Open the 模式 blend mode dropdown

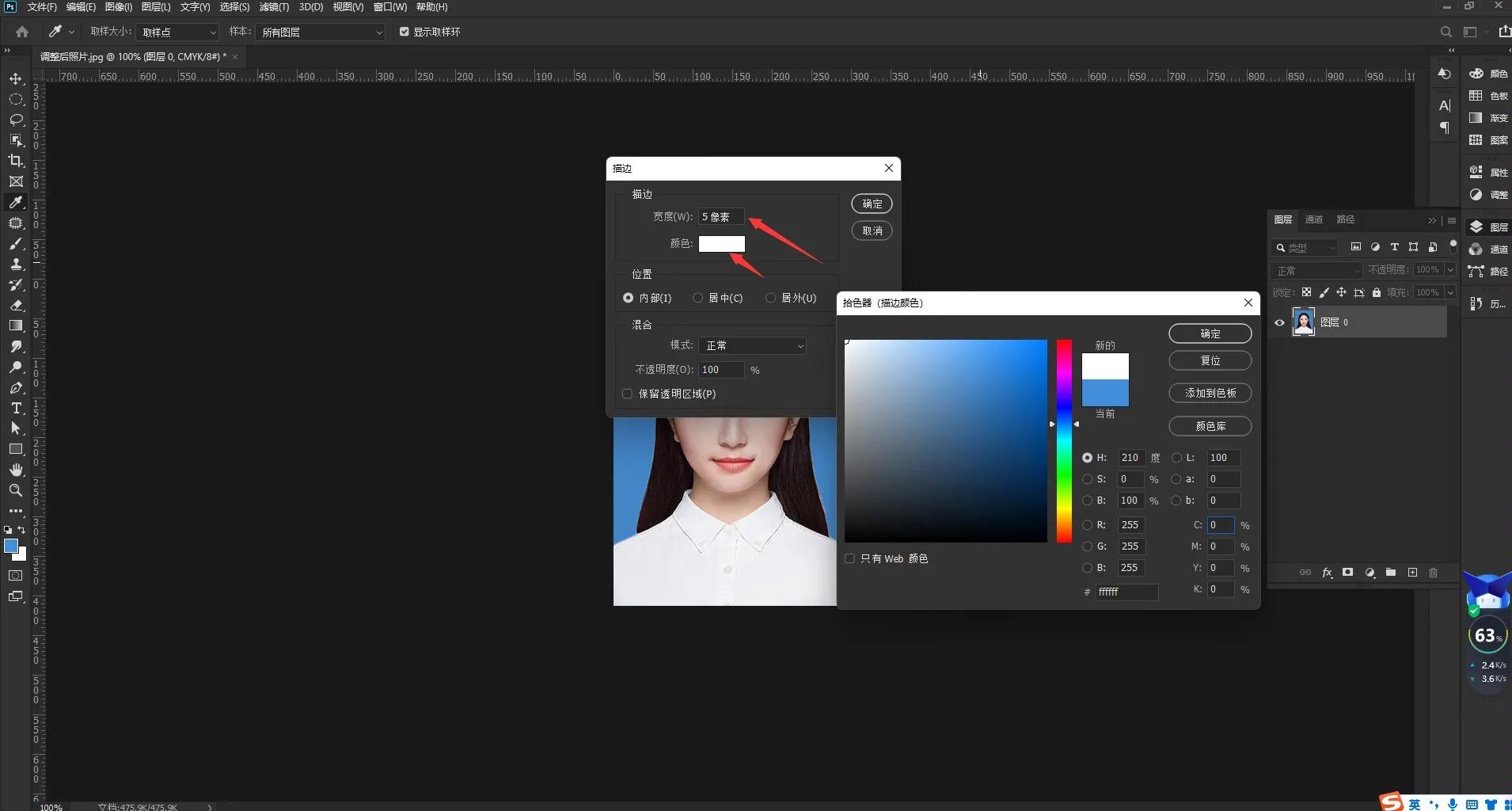coord(753,345)
